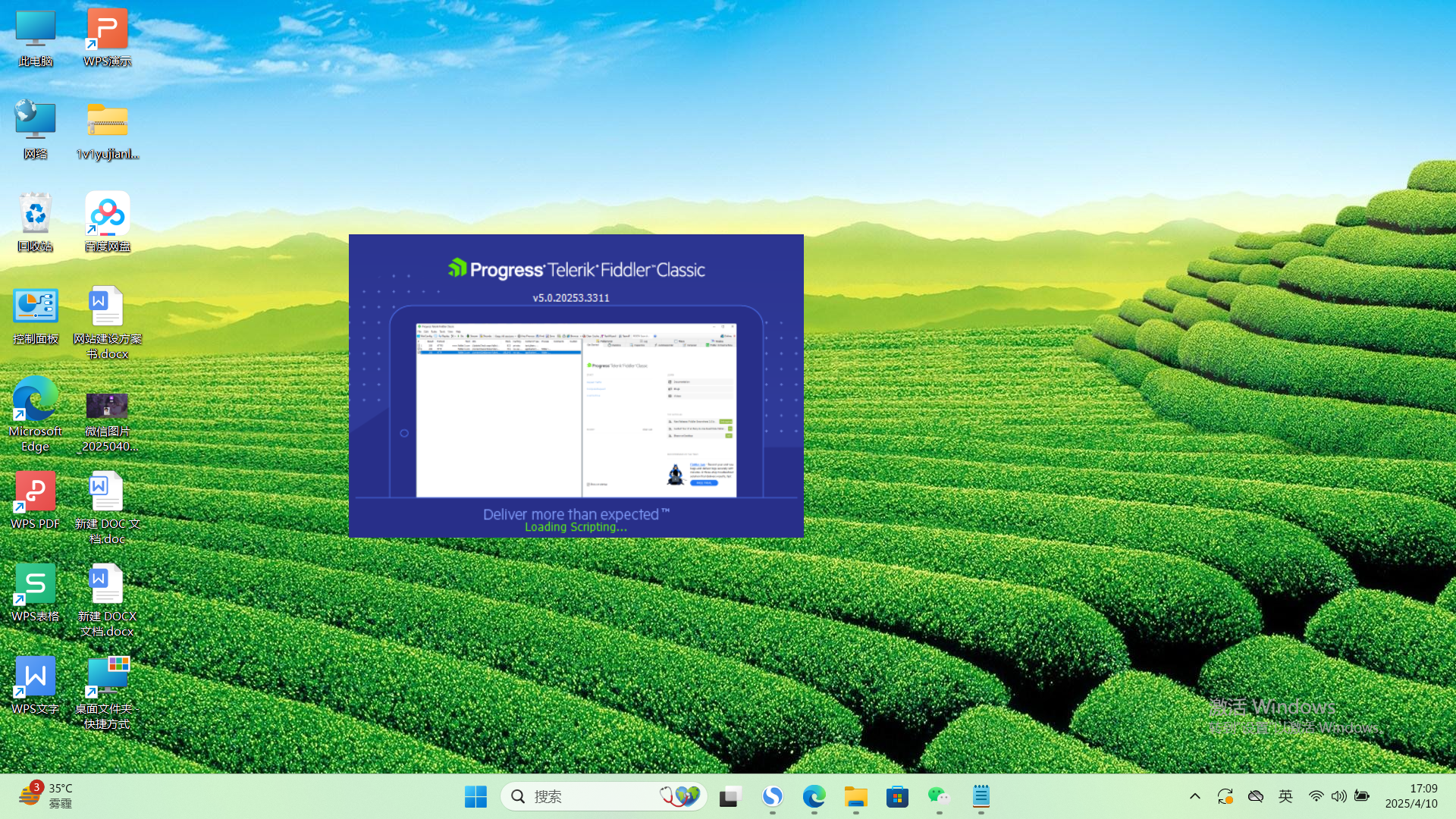Select the WPS演示 shortcut icon
Viewport: 1456px width, 819px height.
[x=107, y=38]
